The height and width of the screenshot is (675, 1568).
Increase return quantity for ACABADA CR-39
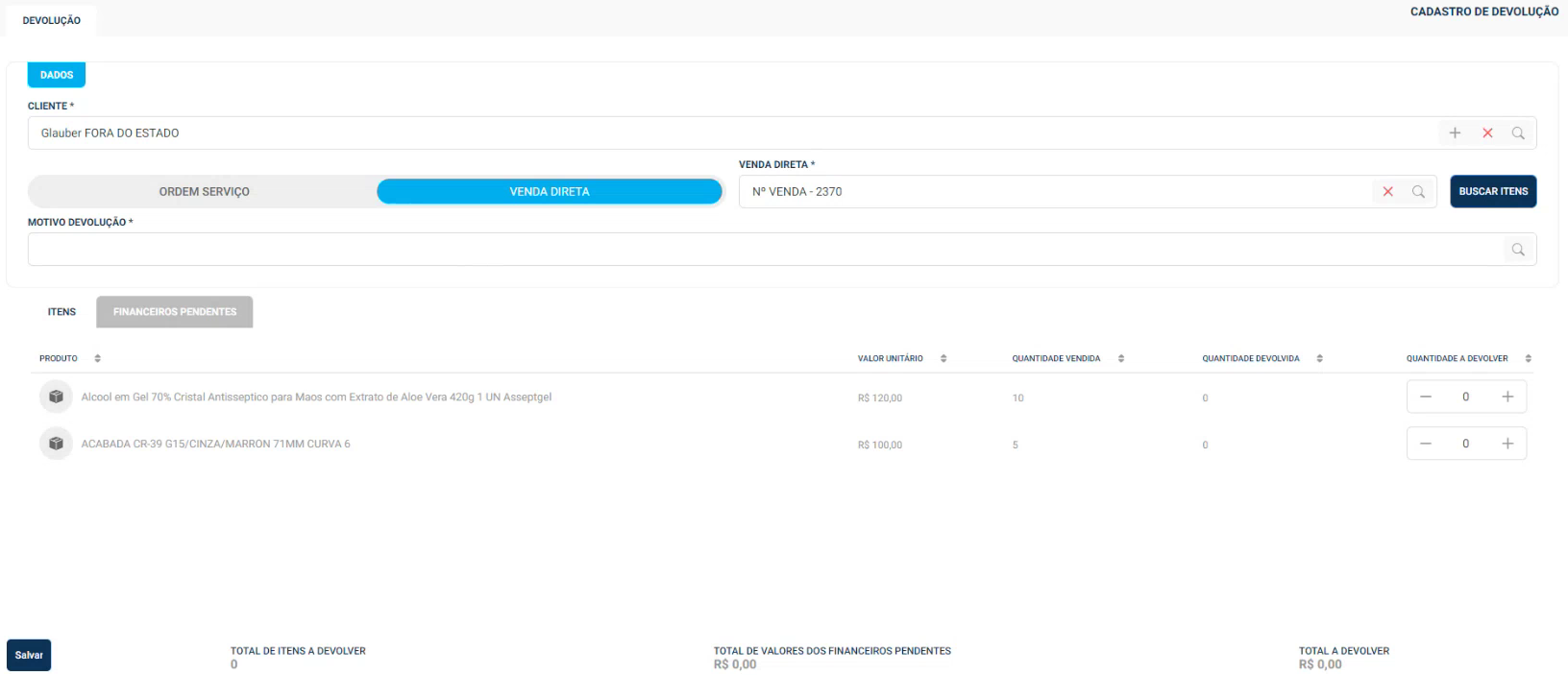(1507, 444)
